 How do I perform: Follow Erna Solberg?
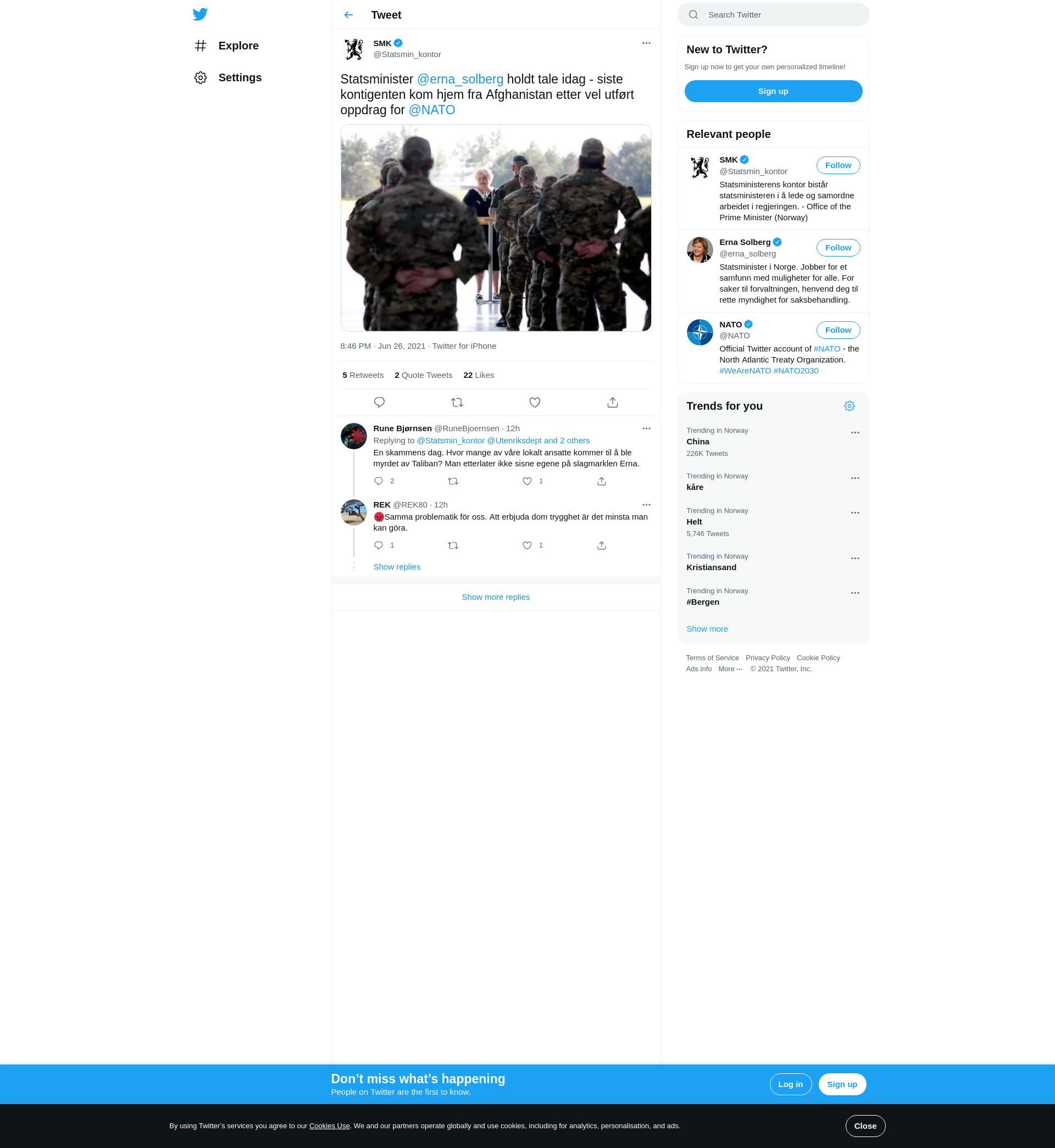pos(837,248)
